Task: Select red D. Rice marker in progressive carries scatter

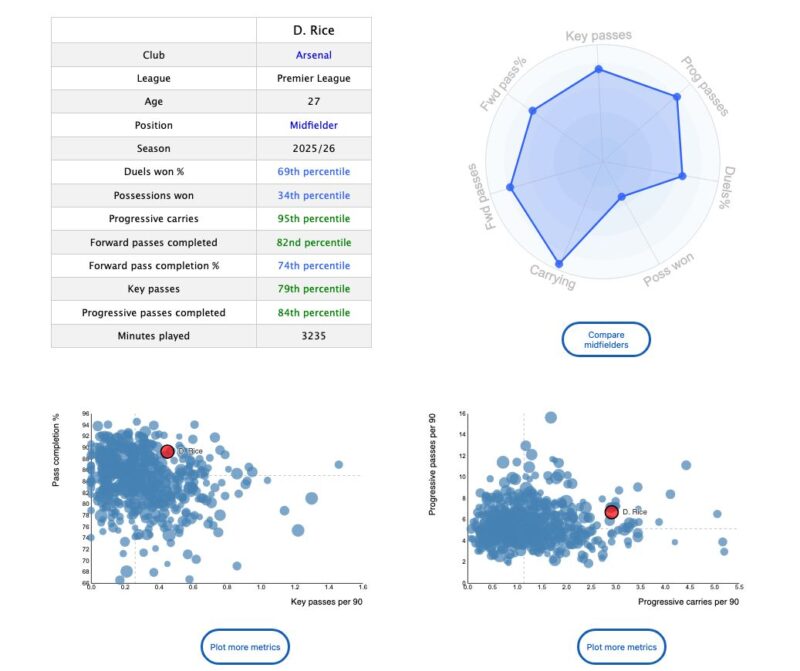Action: click(x=611, y=512)
